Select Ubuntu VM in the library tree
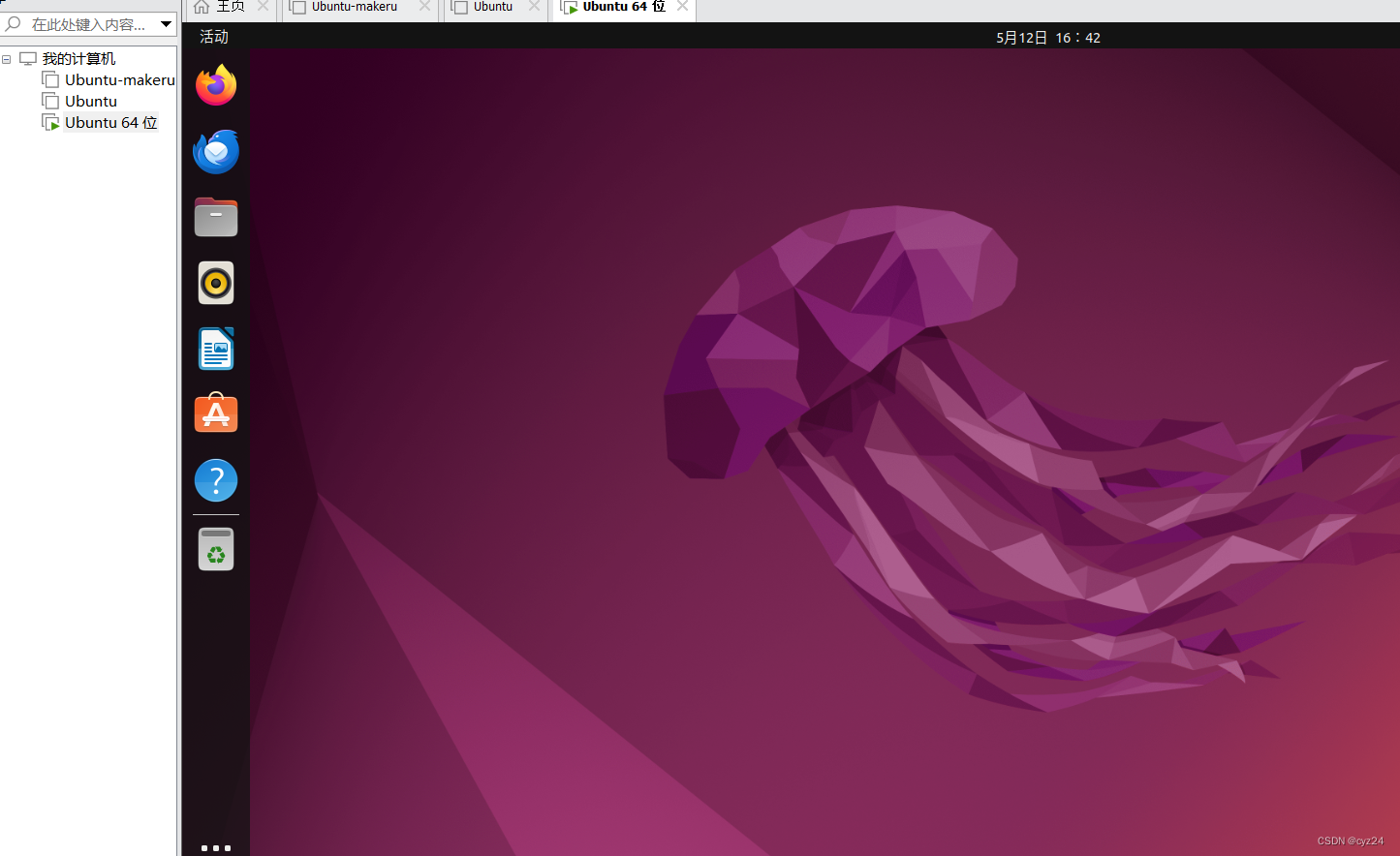Image resolution: width=1400 pixels, height=856 pixels. point(90,101)
